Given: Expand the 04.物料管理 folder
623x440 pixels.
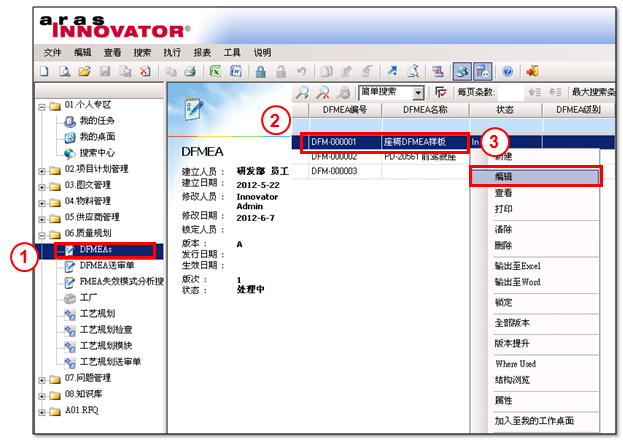Looking at the screenshot, I should pos(42,204).
